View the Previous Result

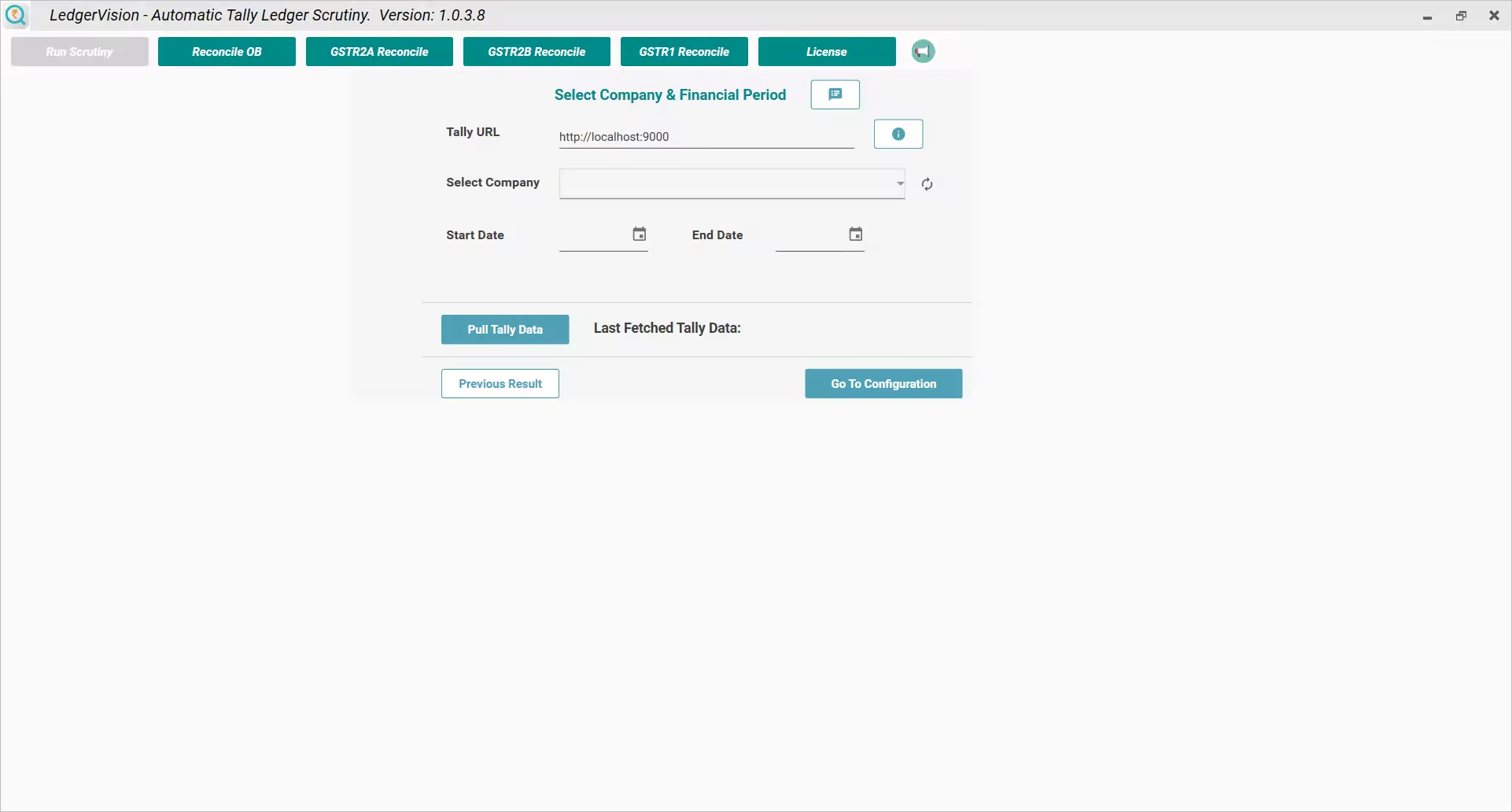(500, 384)
